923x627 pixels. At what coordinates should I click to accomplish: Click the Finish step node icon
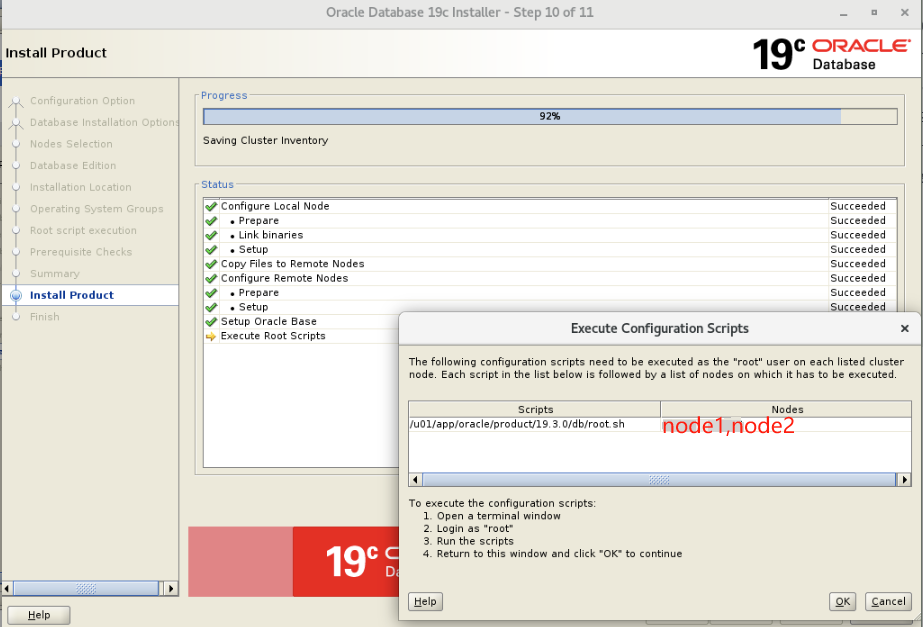tap(16, 317)
